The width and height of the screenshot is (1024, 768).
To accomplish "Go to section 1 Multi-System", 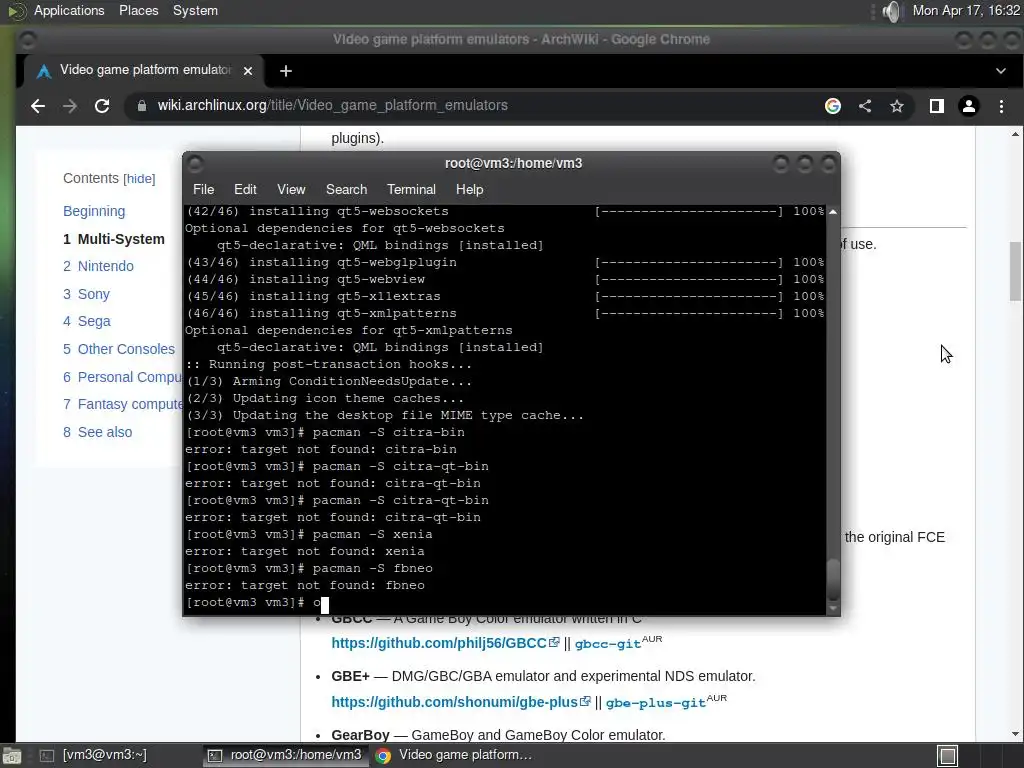I will (114, 239).
